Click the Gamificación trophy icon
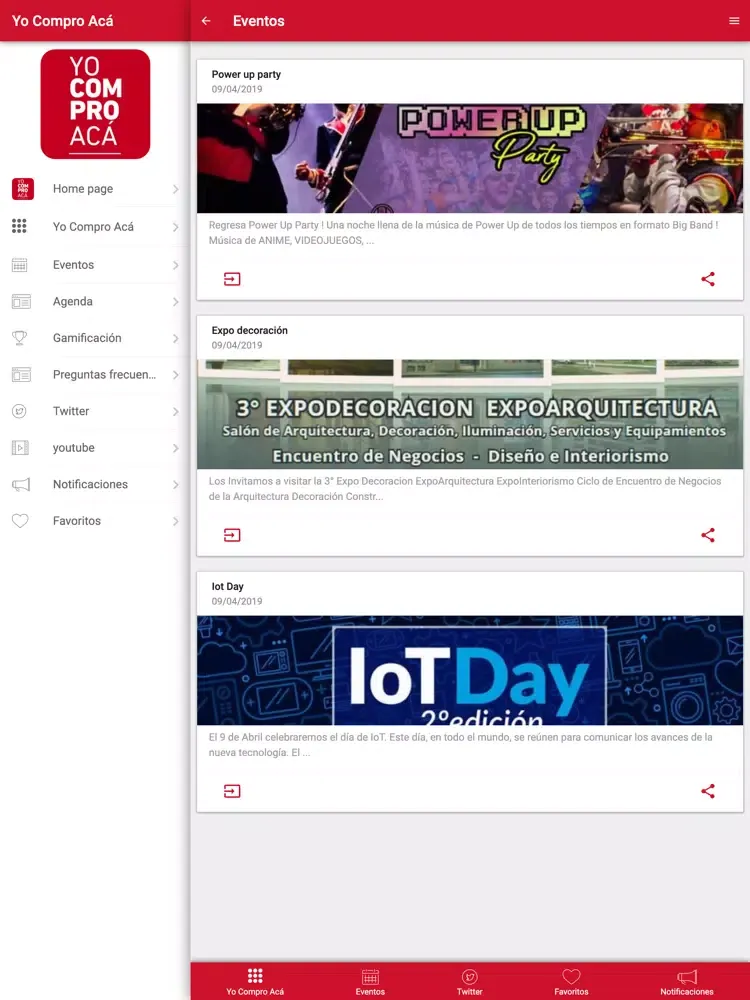750x1000 pixels. (20, 338)
